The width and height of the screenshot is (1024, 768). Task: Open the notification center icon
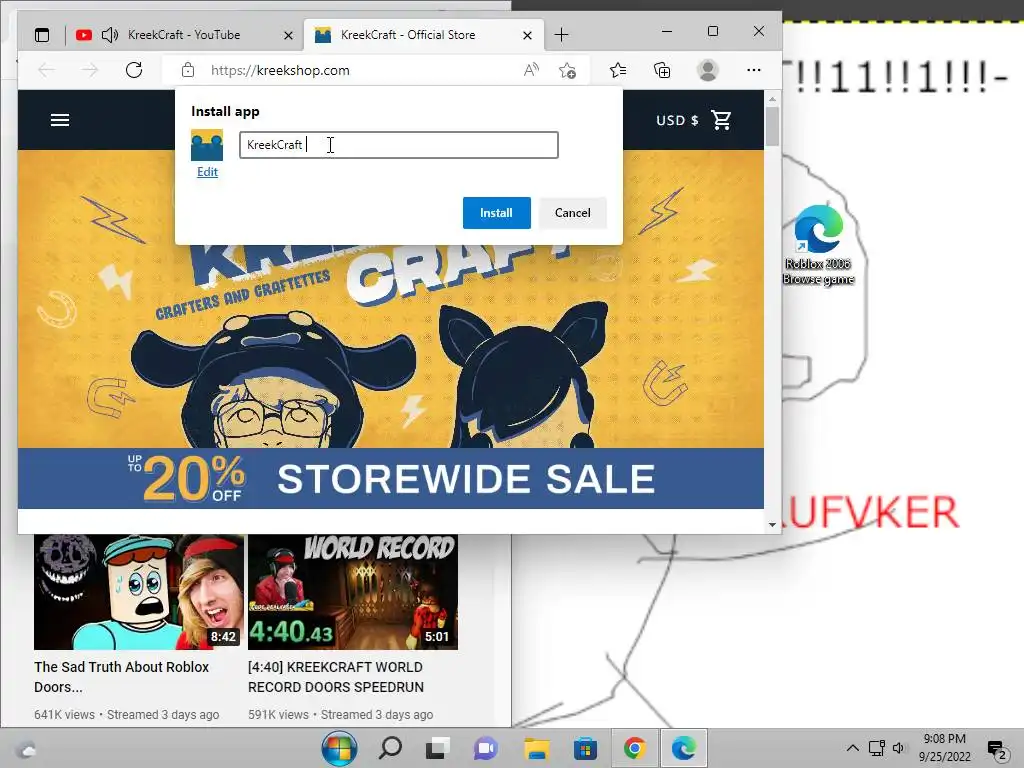(997, 750)
